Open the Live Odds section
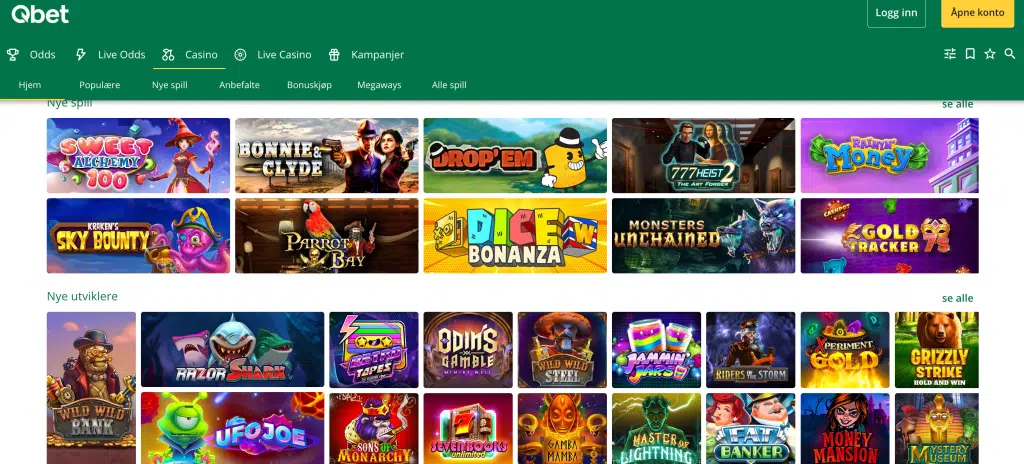Image resolution: width=1024 pixels, height=464 pixels. point(121,55)
